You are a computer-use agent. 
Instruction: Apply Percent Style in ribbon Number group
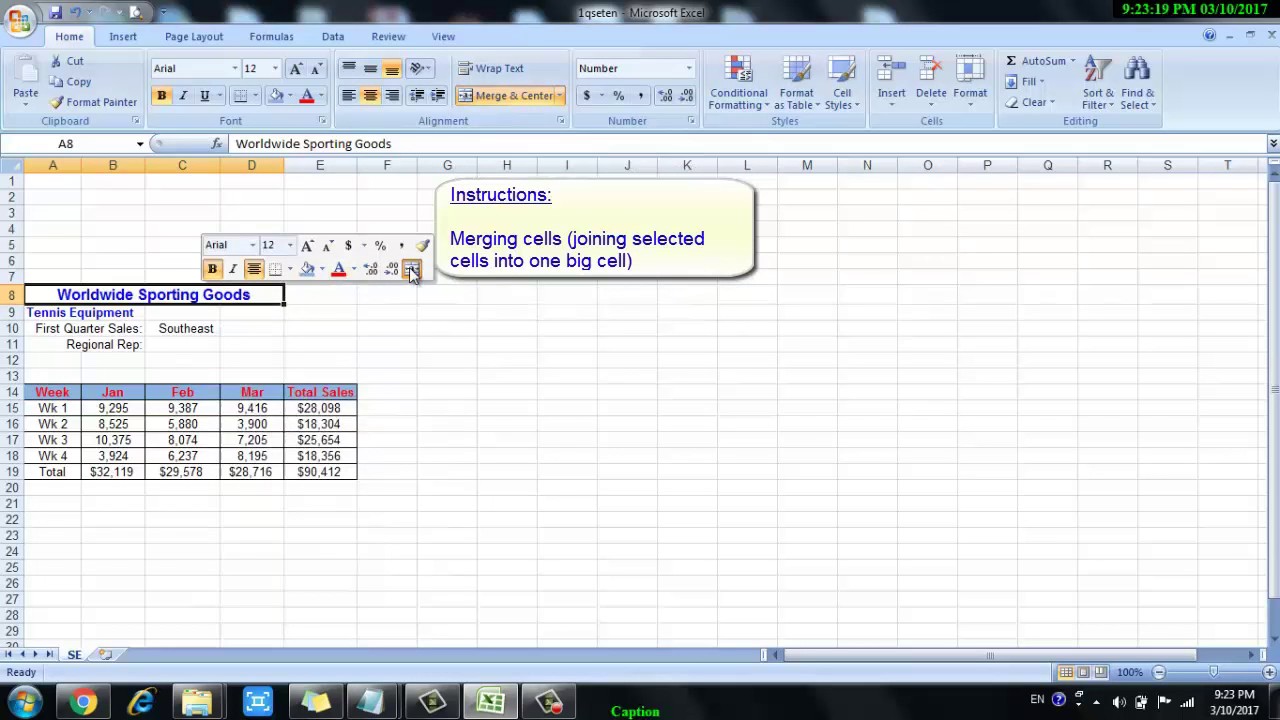618,95
